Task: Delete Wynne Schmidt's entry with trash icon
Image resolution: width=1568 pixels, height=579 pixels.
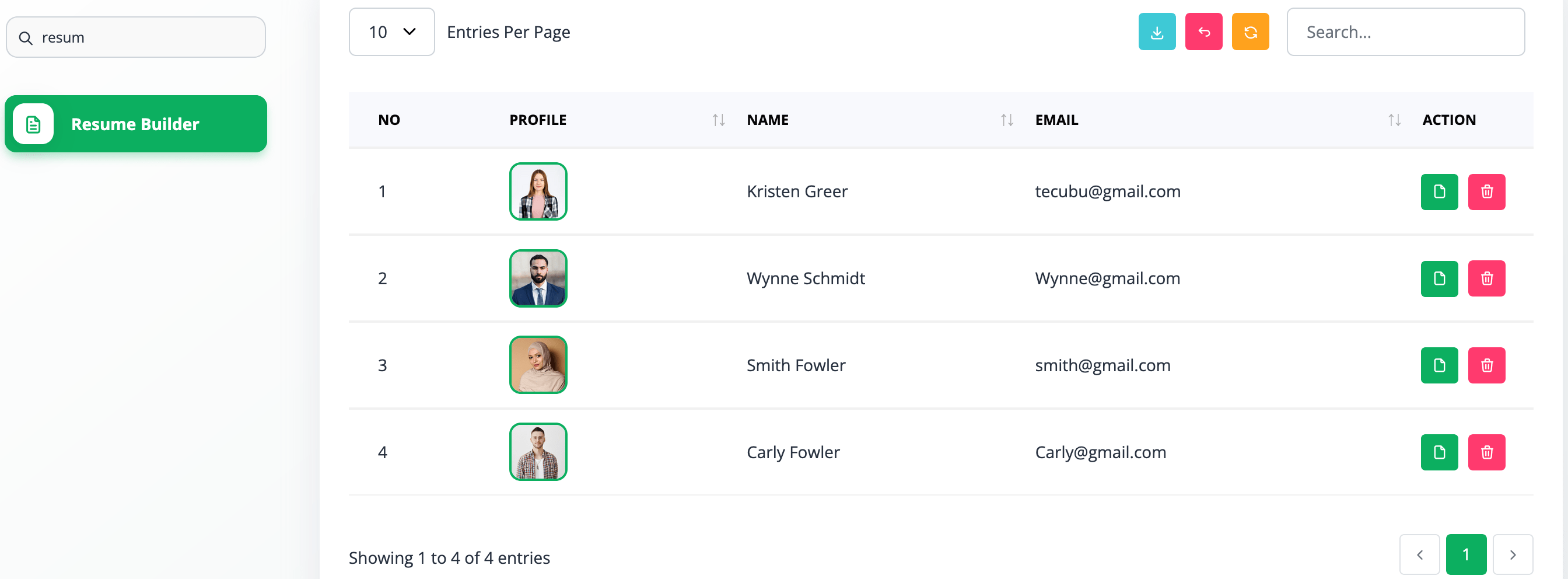Action: click(1486, 278)
